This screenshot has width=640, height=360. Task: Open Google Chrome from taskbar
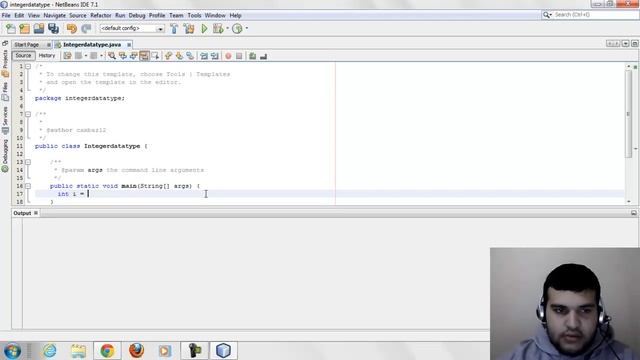(107, 351)
